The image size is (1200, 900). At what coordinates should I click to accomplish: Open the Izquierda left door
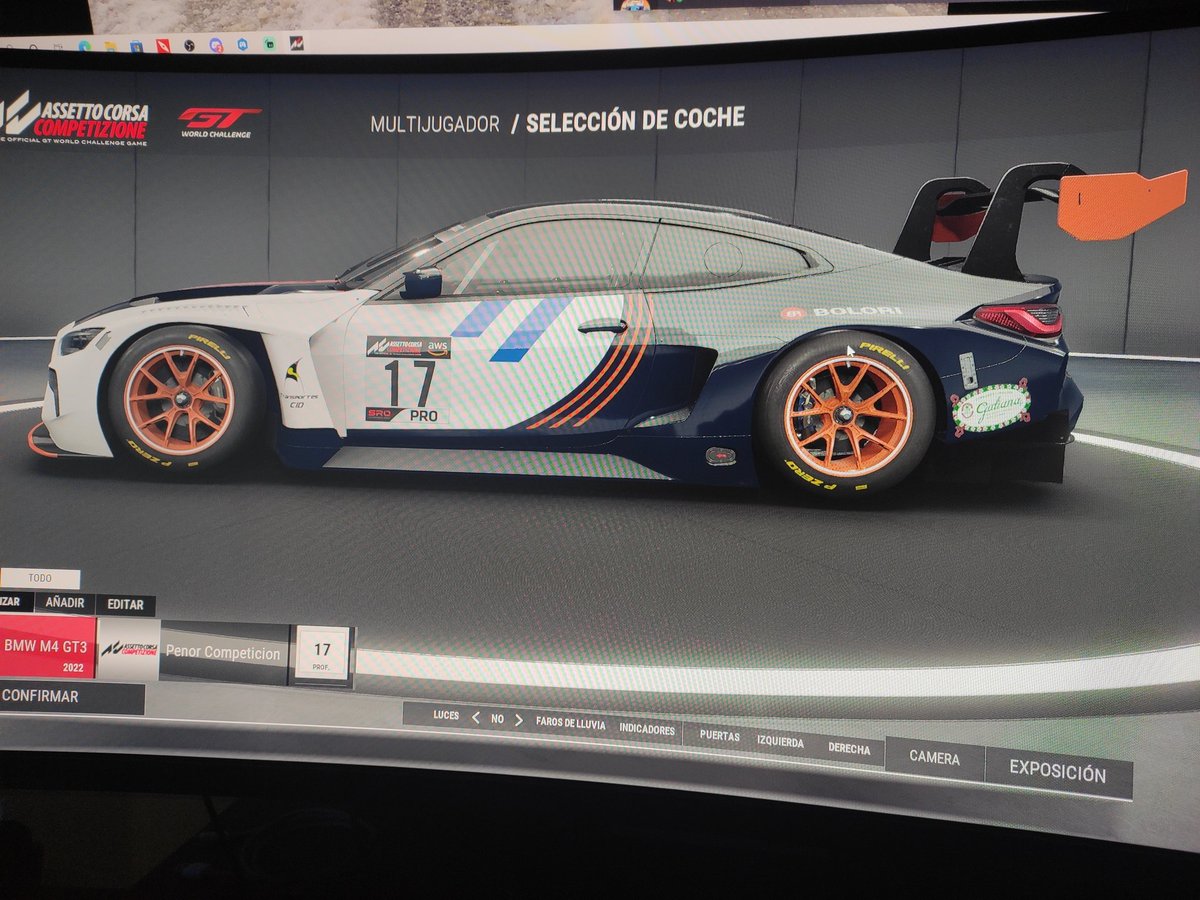tap(780, 742)
